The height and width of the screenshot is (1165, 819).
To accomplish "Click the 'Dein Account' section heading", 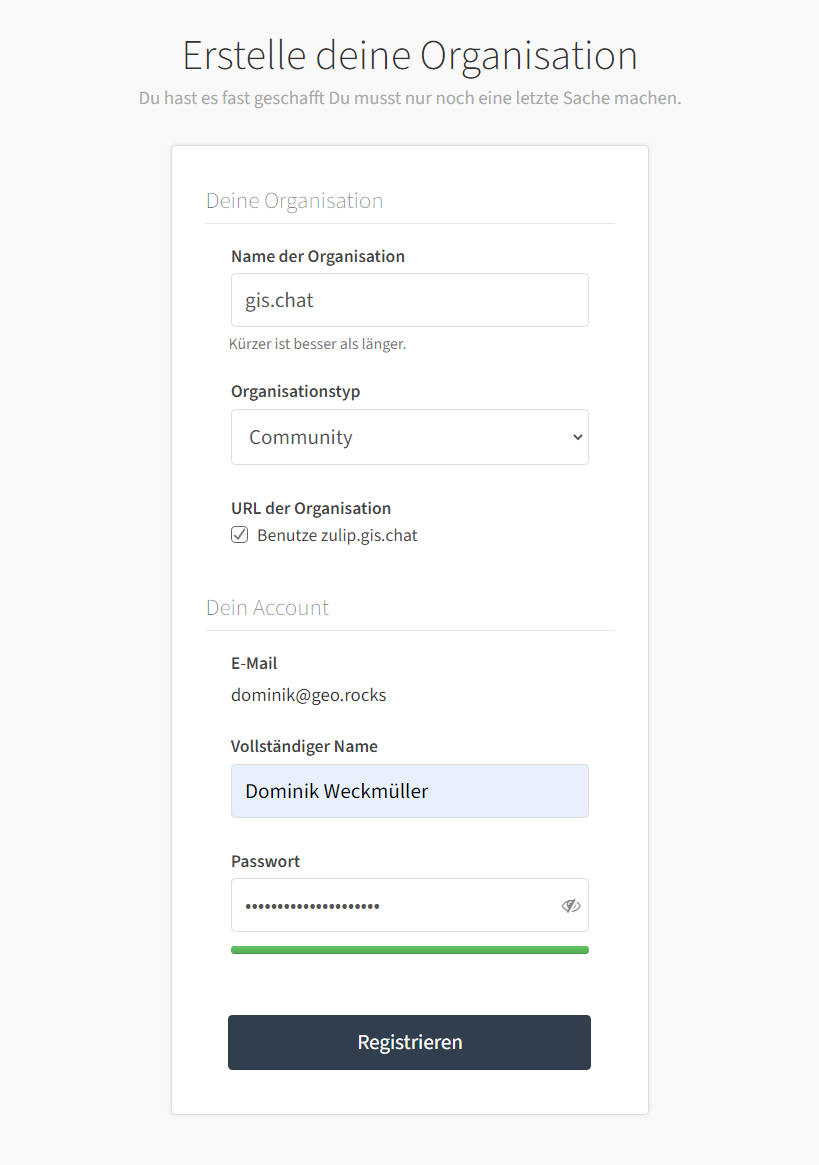I will coord(268,608).
